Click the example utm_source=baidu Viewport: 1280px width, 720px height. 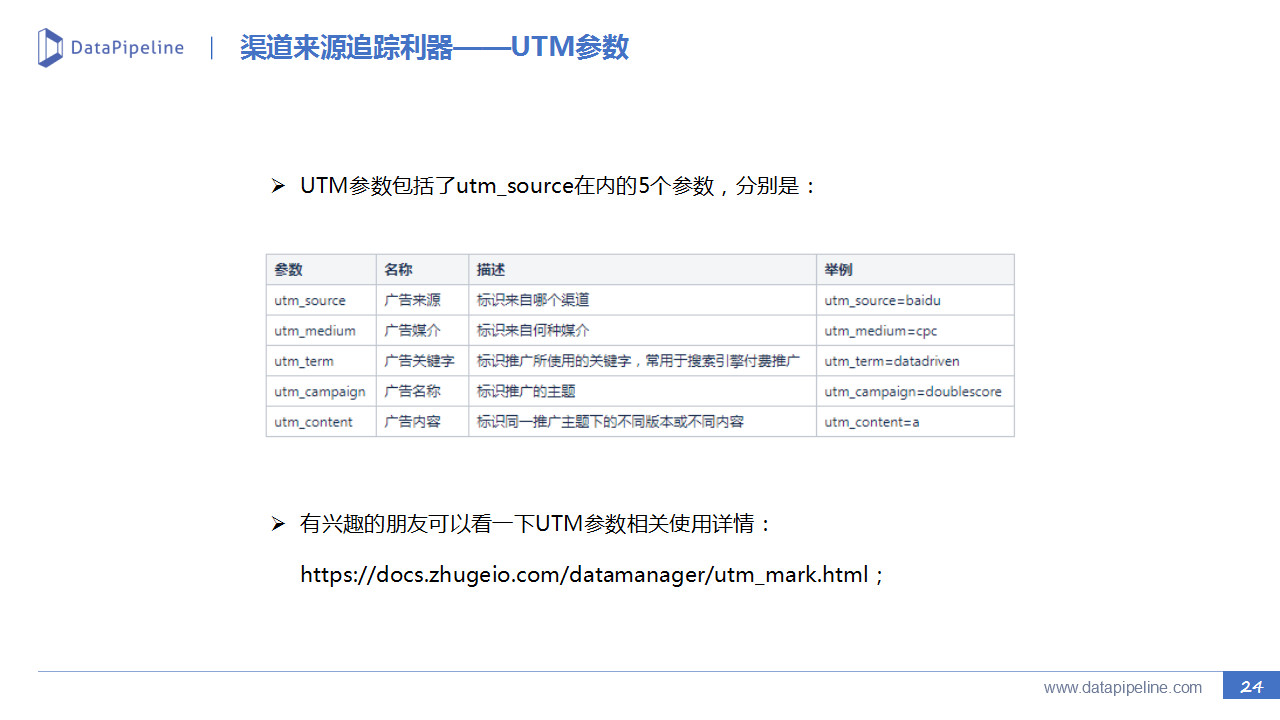(x=882, y=300)
